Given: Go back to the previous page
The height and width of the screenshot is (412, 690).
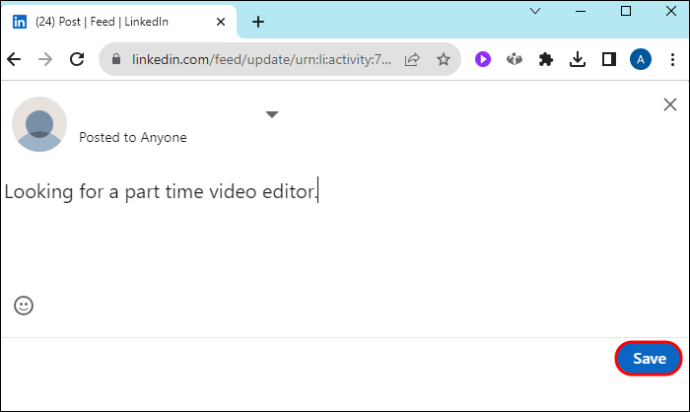Looking at the screenshot, I should (x=14, y=59).
